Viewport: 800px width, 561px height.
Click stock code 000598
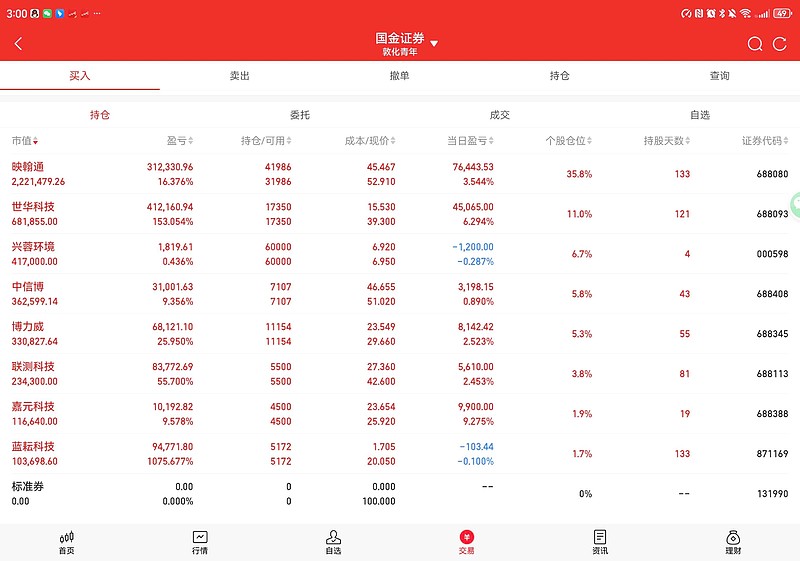[x=772, y=254]
